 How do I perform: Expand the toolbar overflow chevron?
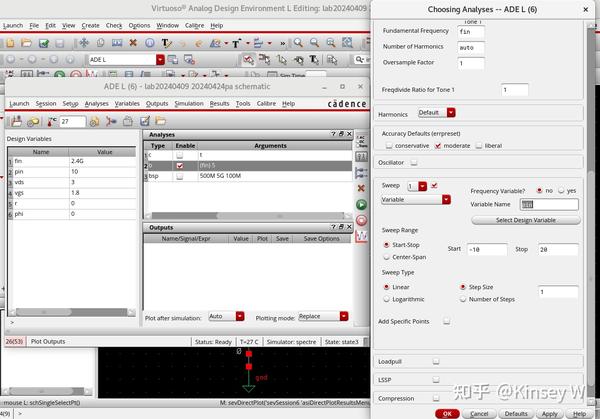point(282,44)
